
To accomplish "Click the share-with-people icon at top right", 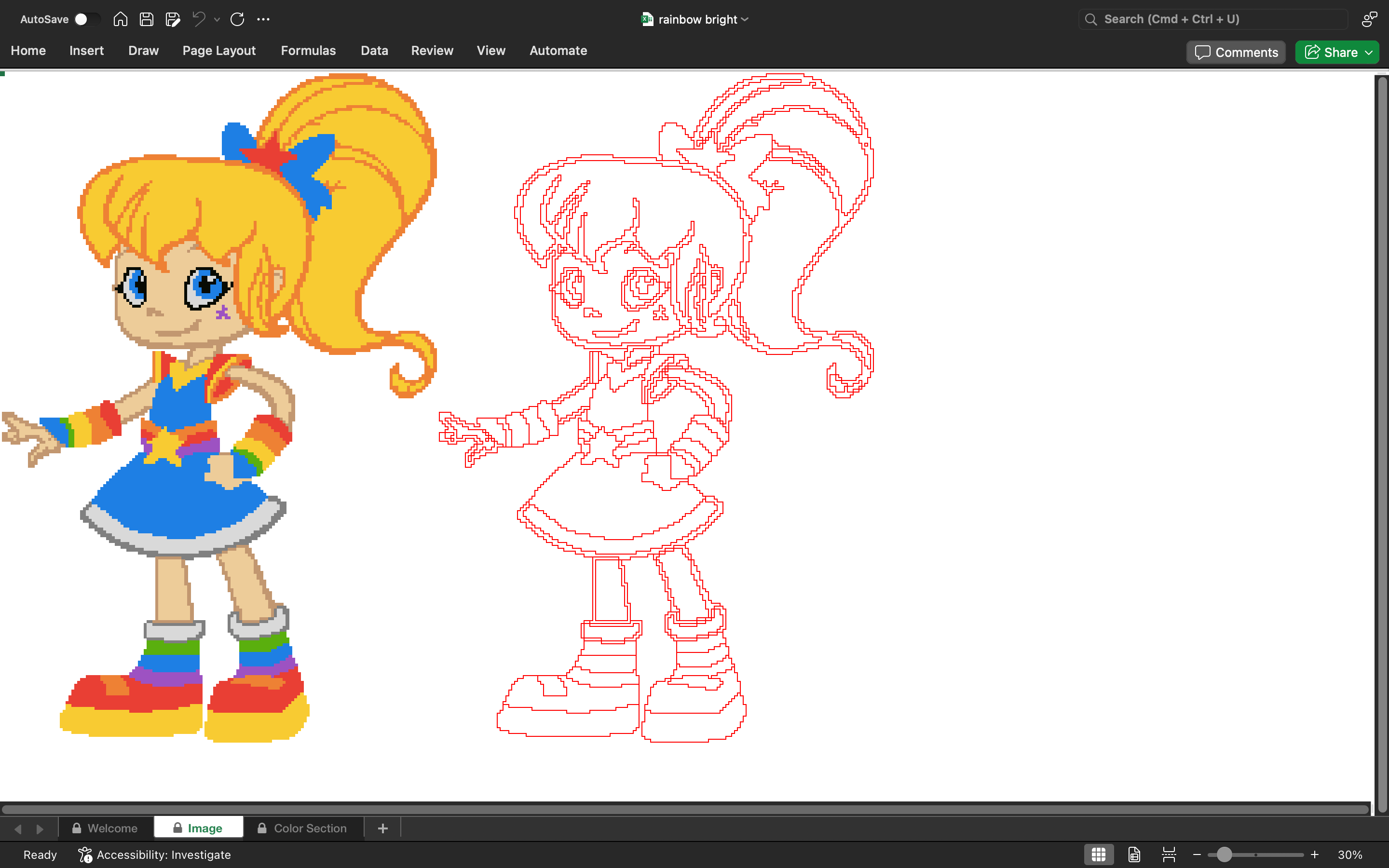I will [1370, 19].
